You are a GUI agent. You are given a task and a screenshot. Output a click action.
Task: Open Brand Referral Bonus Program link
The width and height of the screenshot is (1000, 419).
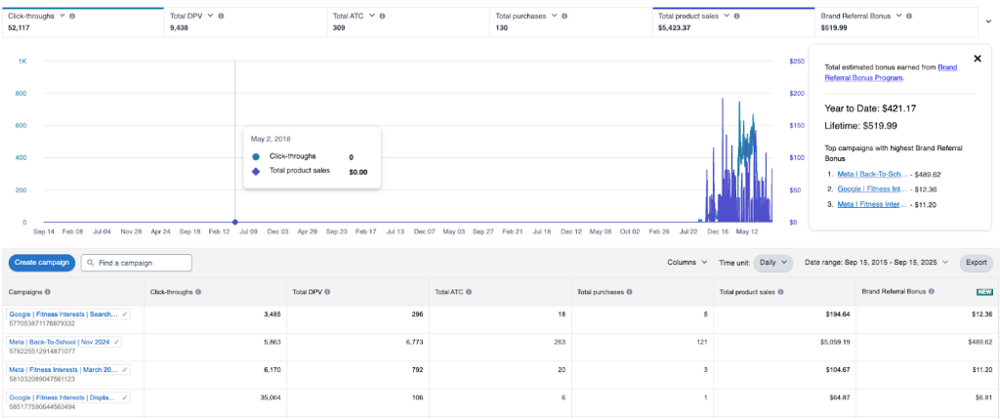[x=890, y=72]
